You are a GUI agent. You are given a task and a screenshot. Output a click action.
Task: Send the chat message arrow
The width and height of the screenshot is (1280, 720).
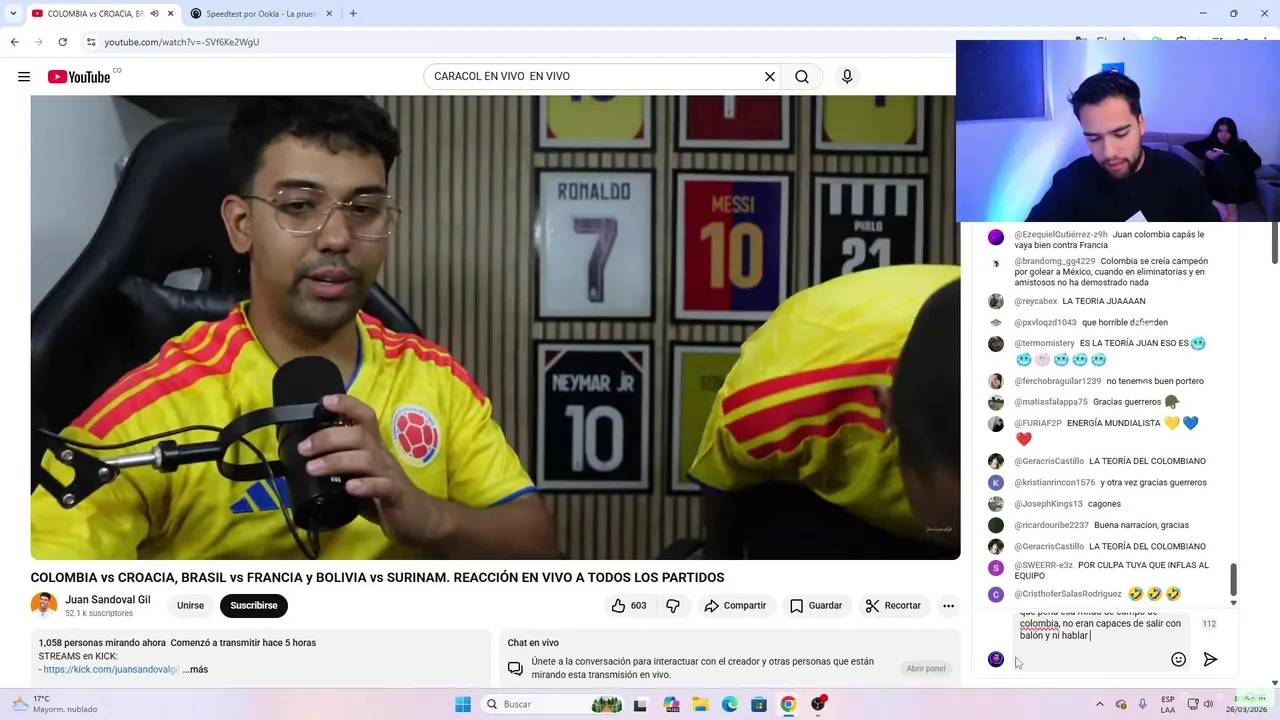click(1210, 659)
